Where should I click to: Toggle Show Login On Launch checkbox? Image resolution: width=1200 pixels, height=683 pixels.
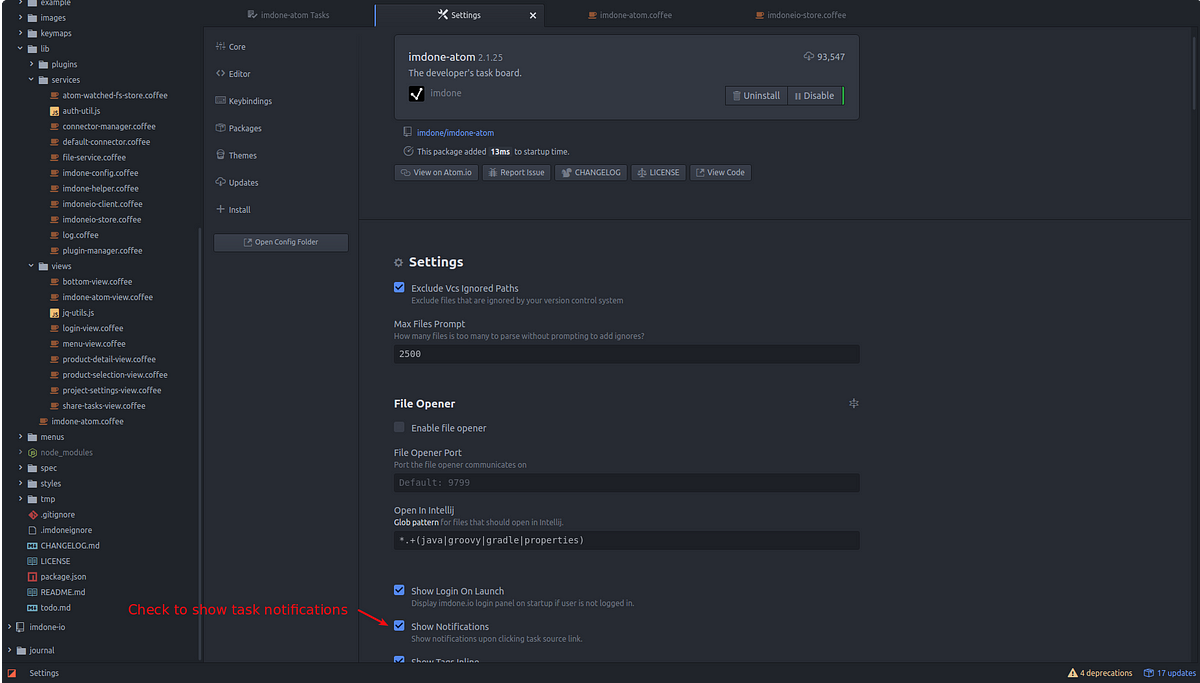(400, 591)
